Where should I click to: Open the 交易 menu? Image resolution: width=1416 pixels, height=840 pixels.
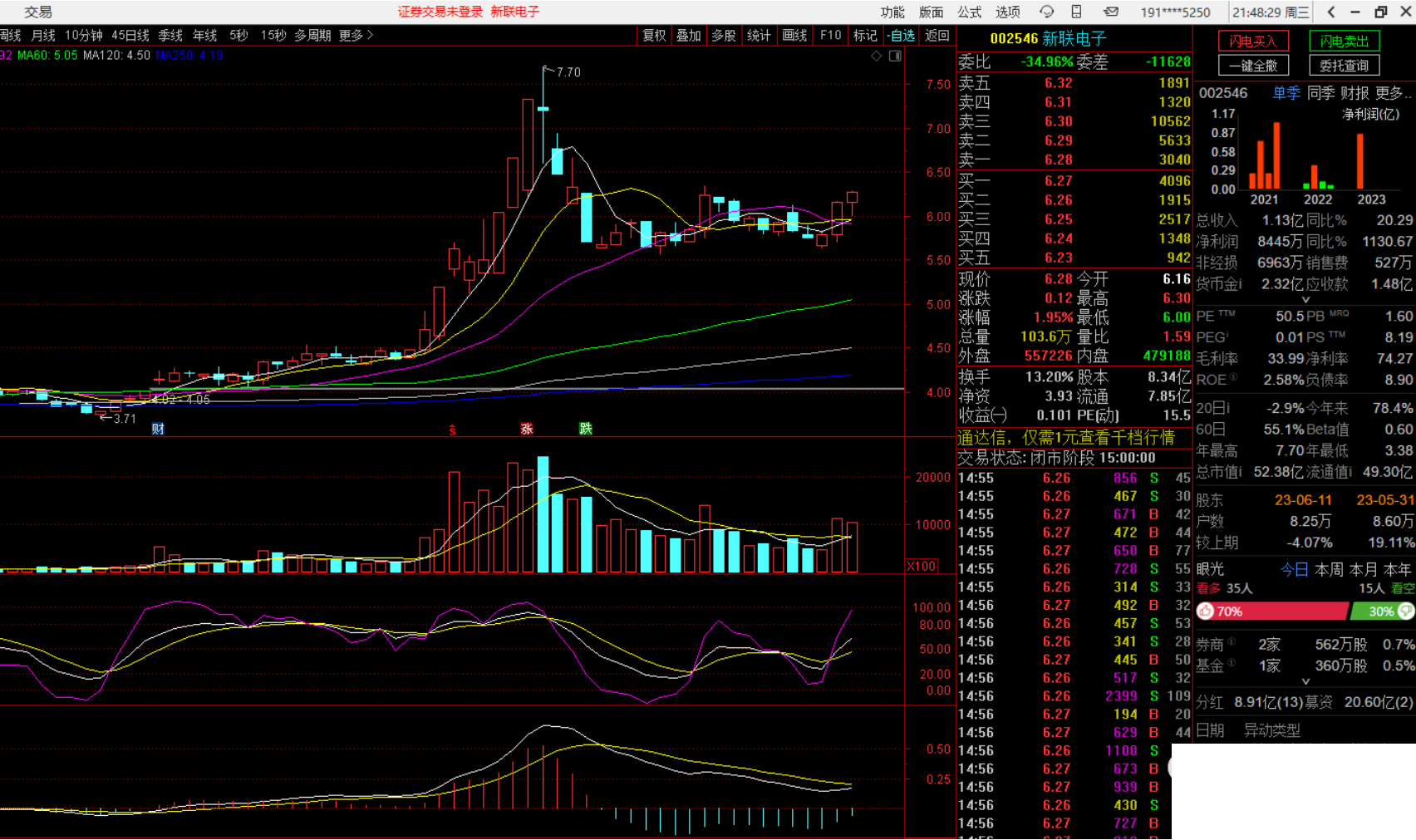click(38, 12)
